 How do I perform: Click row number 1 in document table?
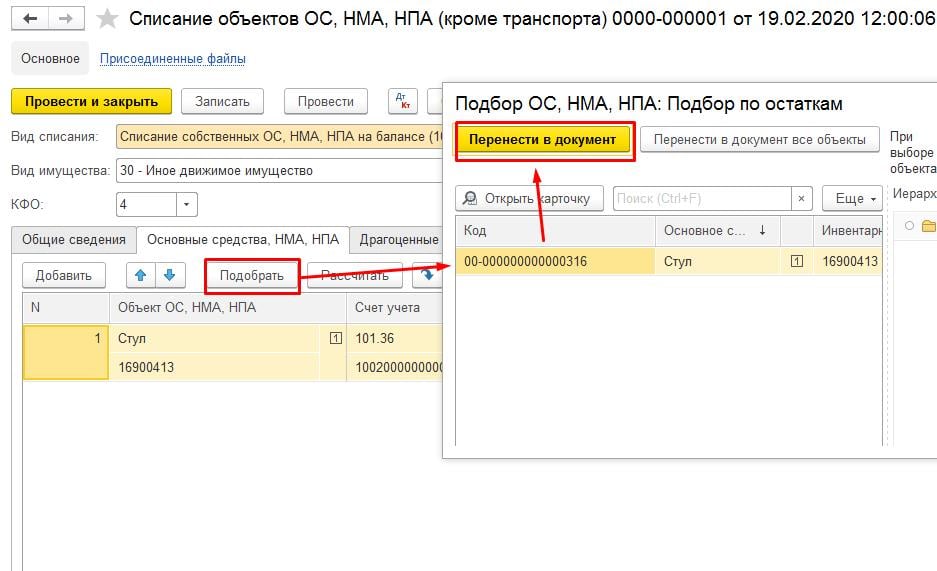click(x=66, y=352)
